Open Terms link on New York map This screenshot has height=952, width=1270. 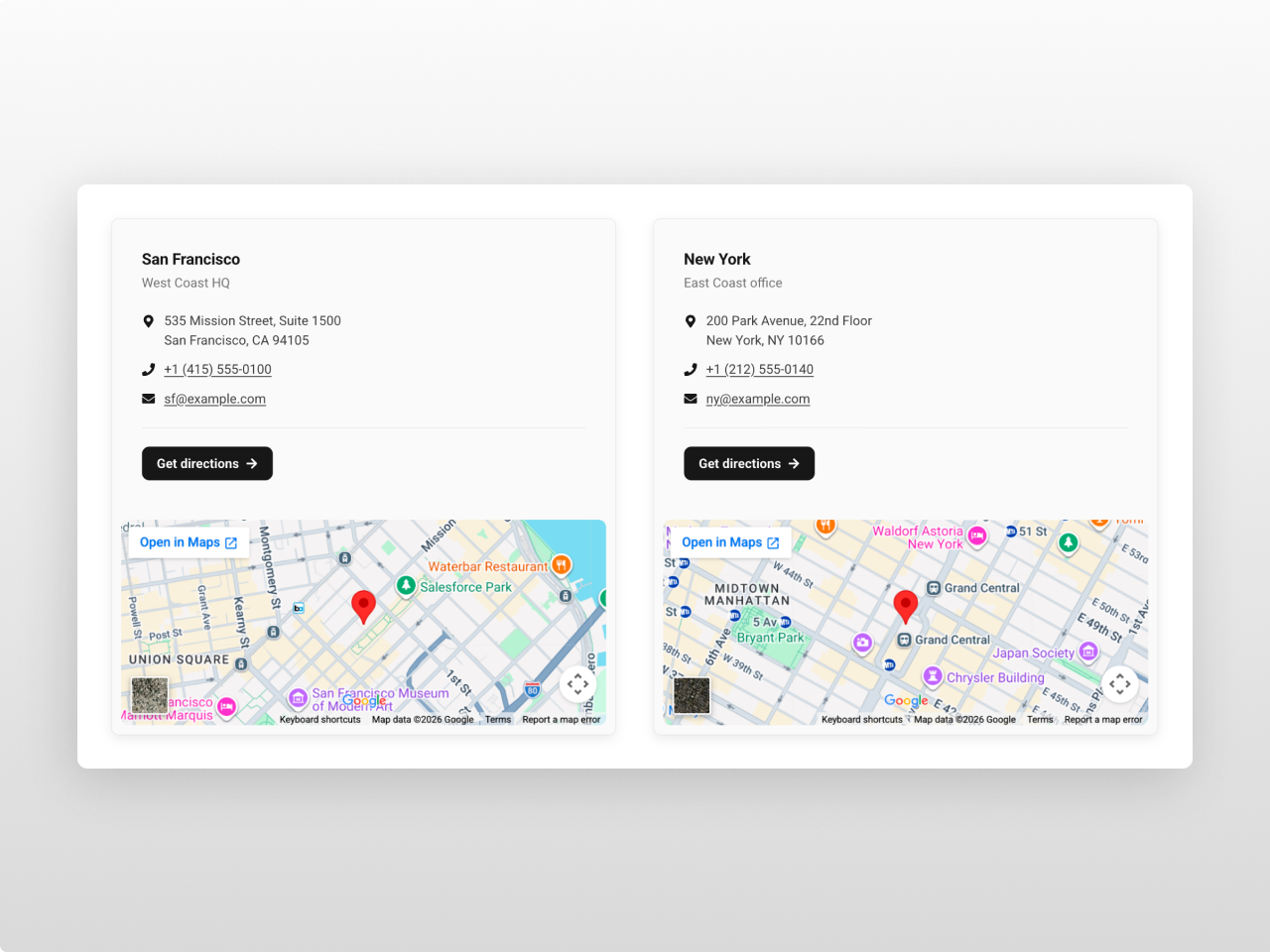coord(1040,720)
